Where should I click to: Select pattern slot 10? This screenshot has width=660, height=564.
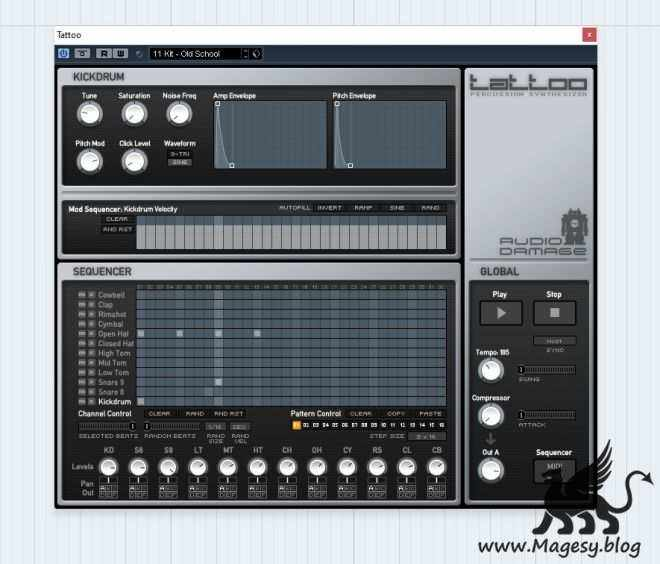click(x=383, y=426)
